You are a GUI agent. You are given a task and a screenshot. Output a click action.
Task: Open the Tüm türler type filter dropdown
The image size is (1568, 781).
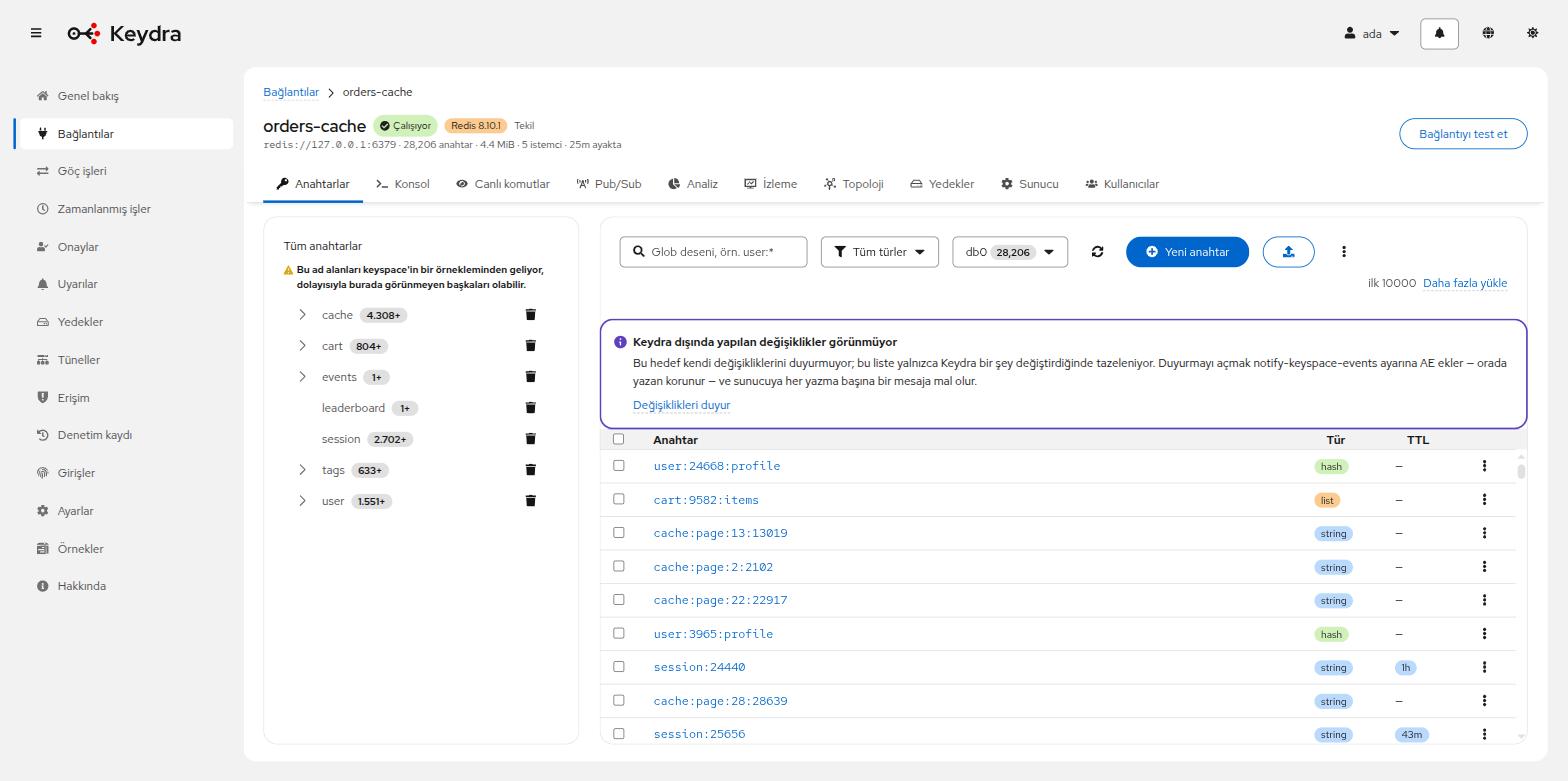point(880,252)
